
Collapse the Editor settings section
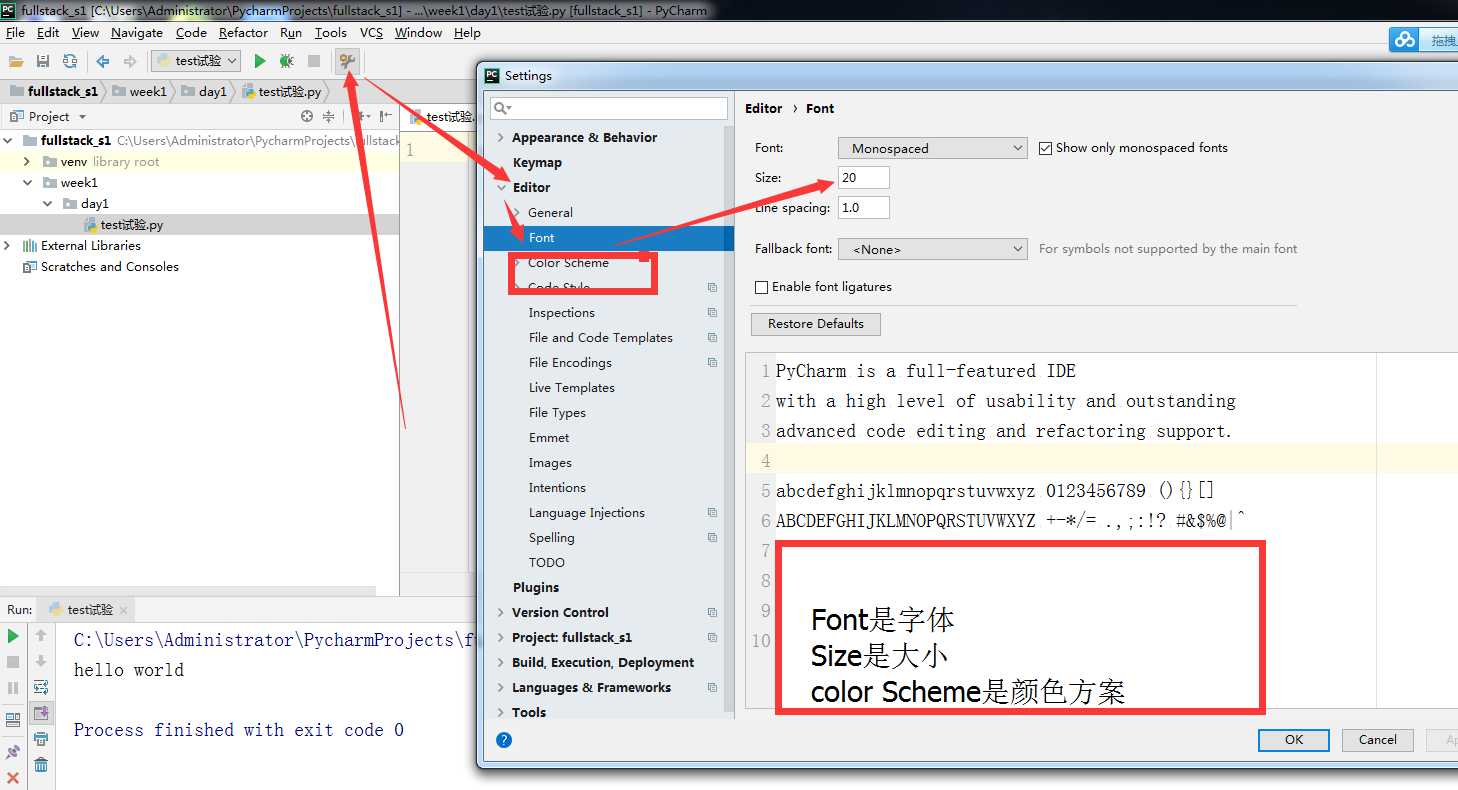pyautogui.click(x=501, y=188)
